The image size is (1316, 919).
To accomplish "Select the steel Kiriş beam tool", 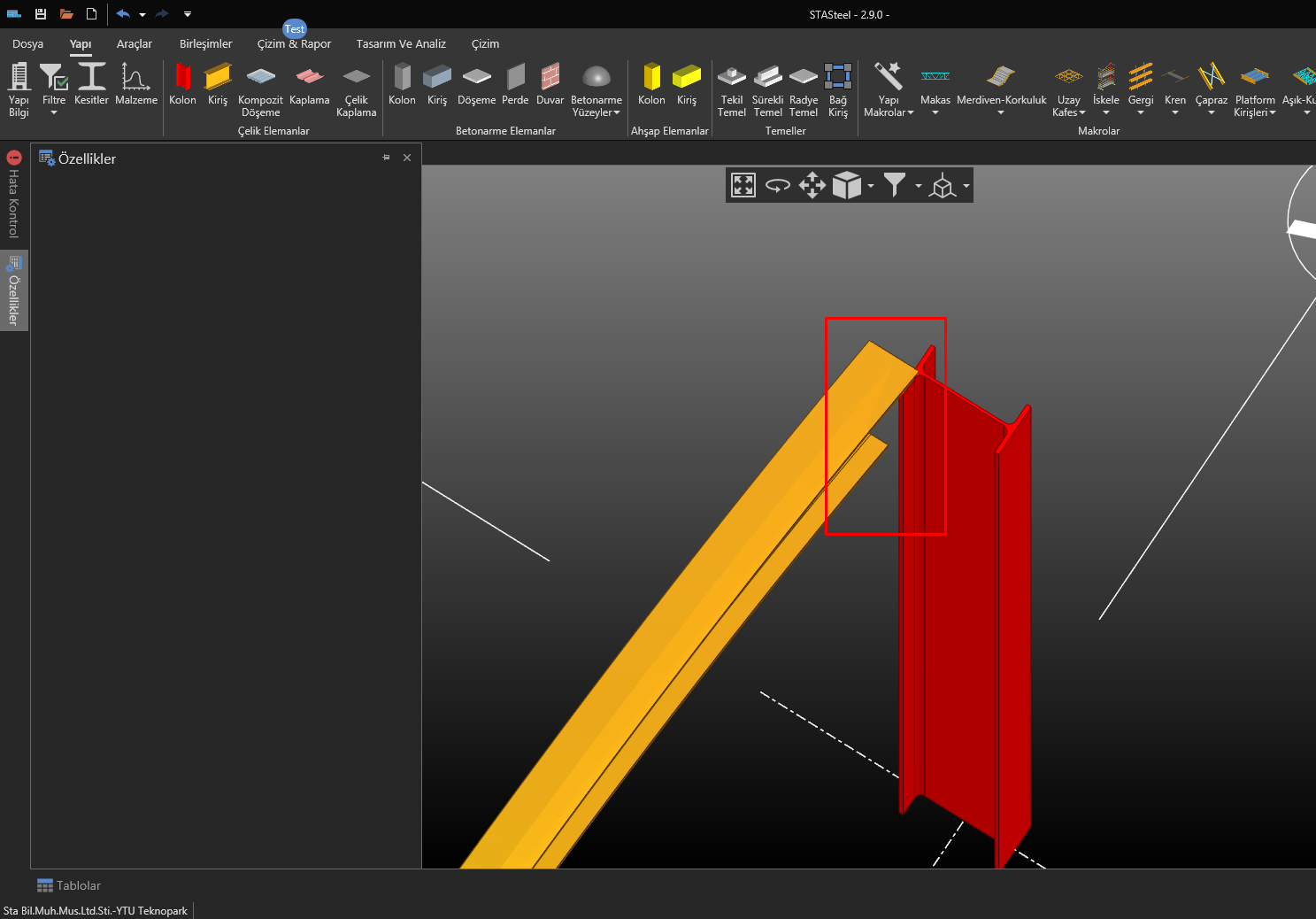I will pos(218,85).
